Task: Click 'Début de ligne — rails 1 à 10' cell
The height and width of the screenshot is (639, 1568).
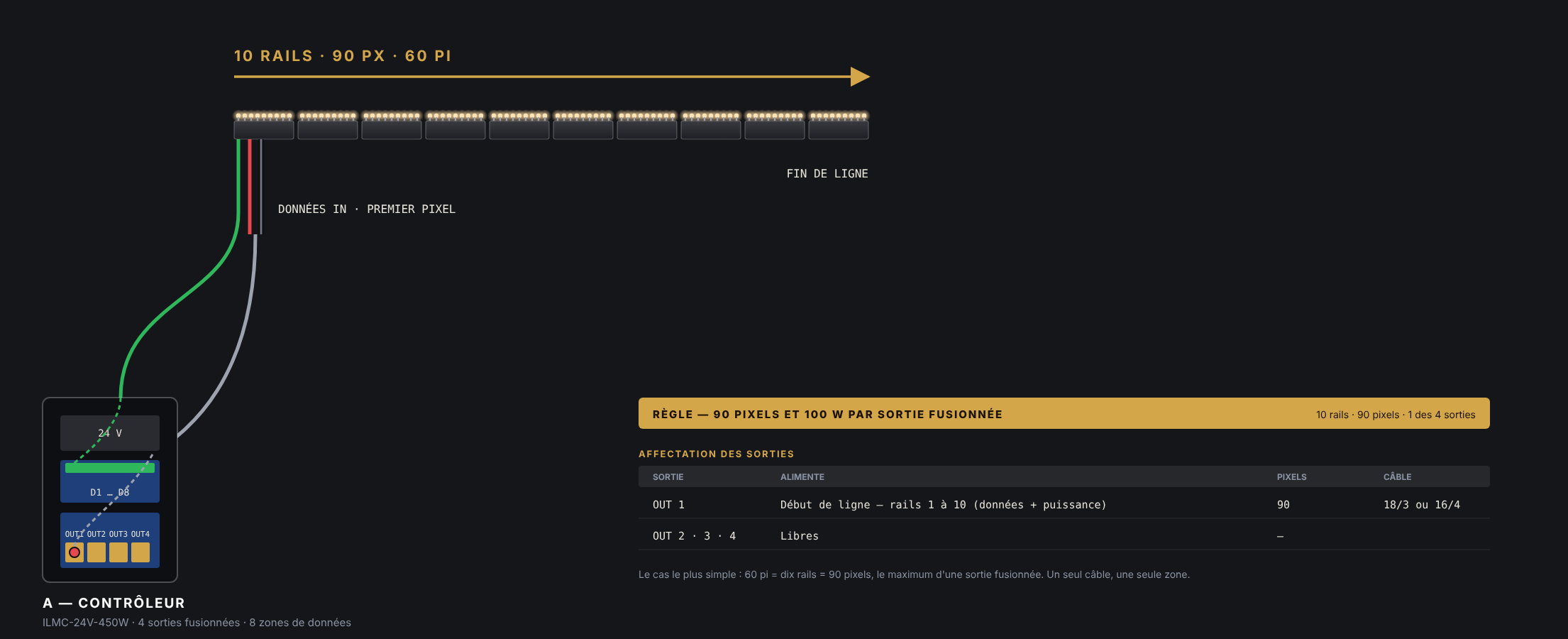Action: 943,505
